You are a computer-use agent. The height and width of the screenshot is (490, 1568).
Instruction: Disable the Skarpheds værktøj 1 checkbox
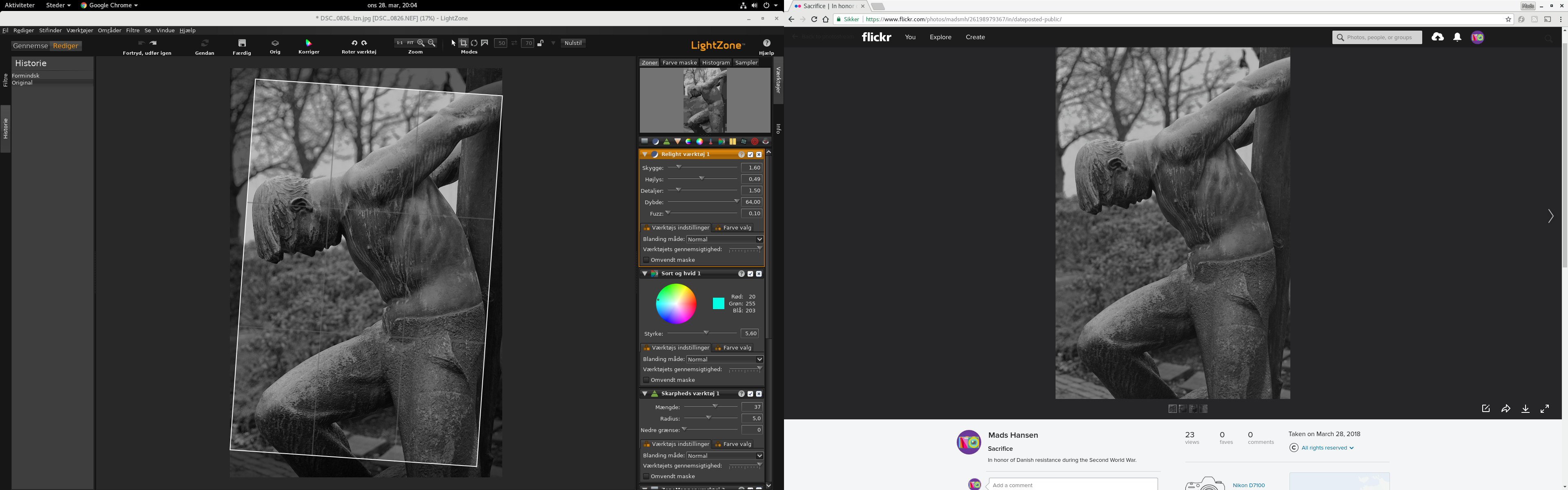coord(751,394)
